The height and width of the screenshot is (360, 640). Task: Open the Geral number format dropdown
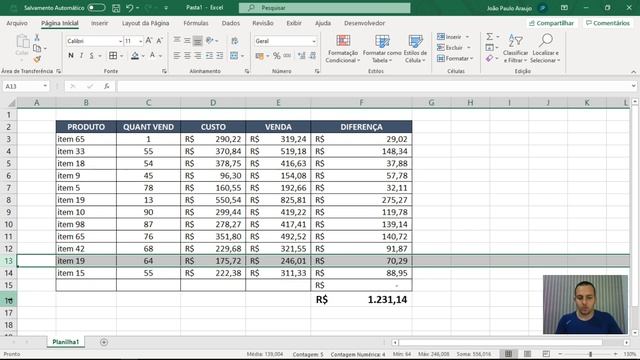tap(313, 41)
